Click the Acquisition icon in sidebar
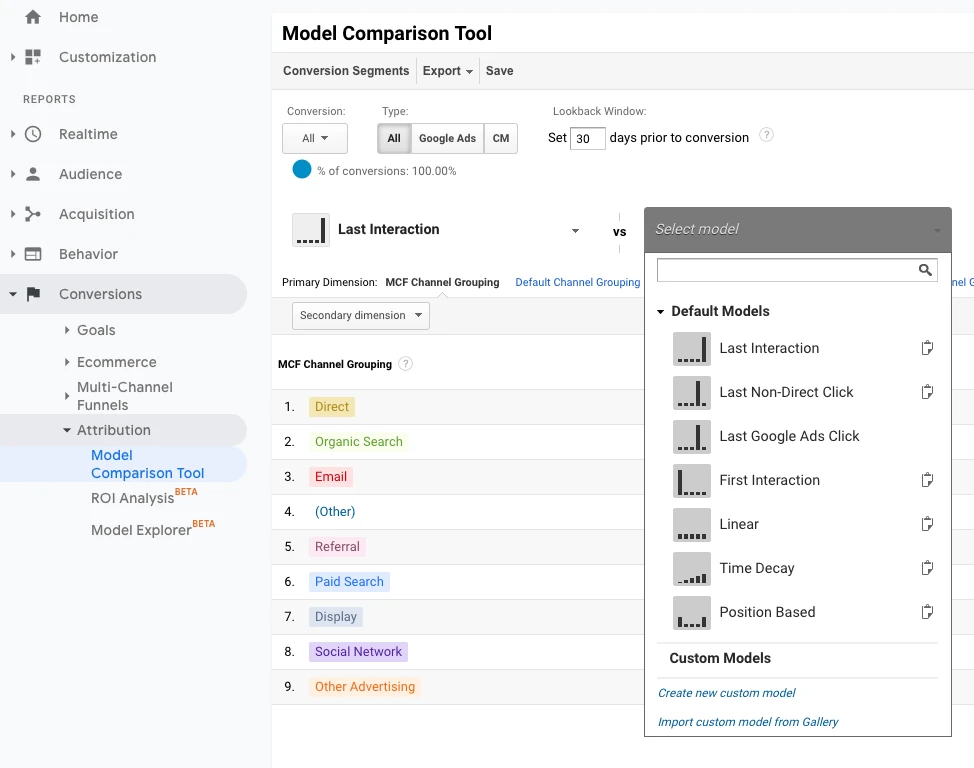Image resolution: width=974 pixels, height=768 pixels. pyautogui.click(x=33, y=214)
